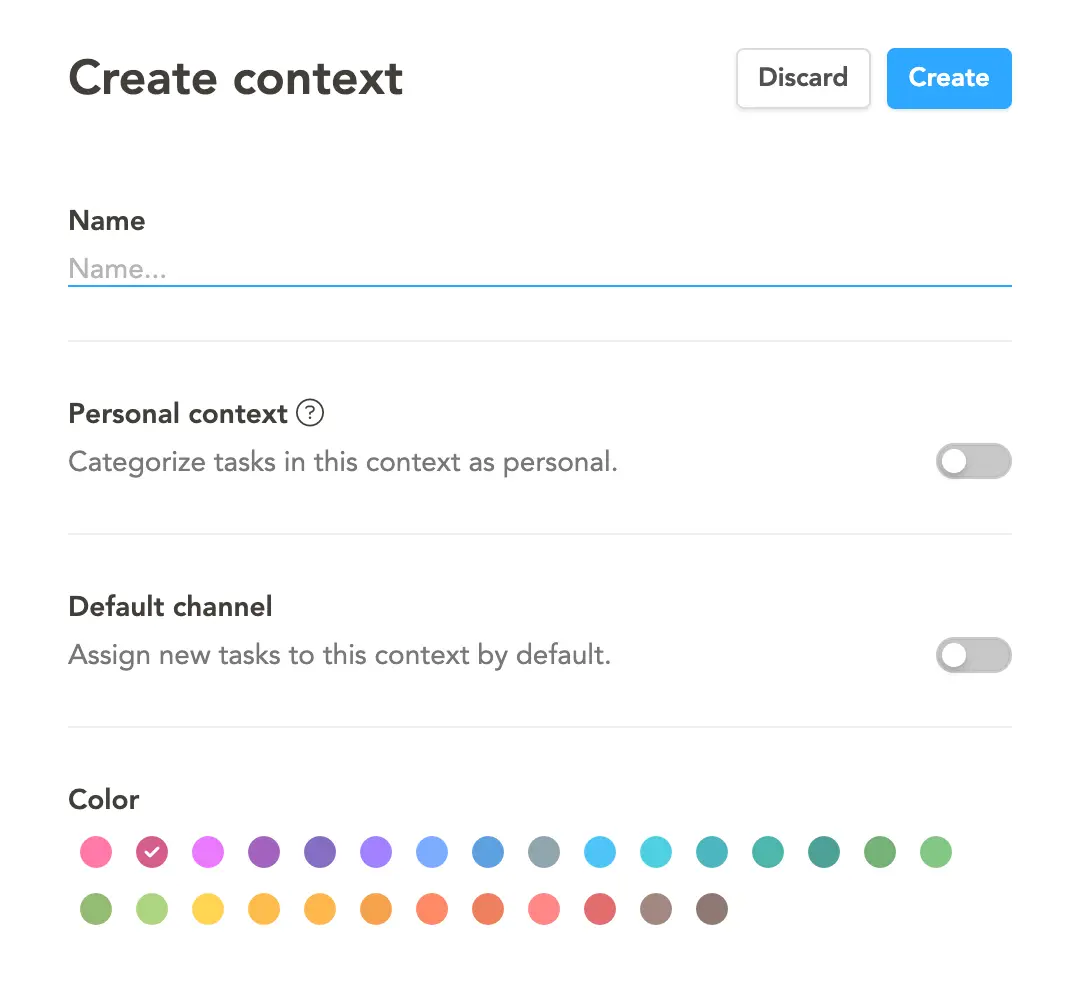Choose the orange color swatch

pos(376,909)
